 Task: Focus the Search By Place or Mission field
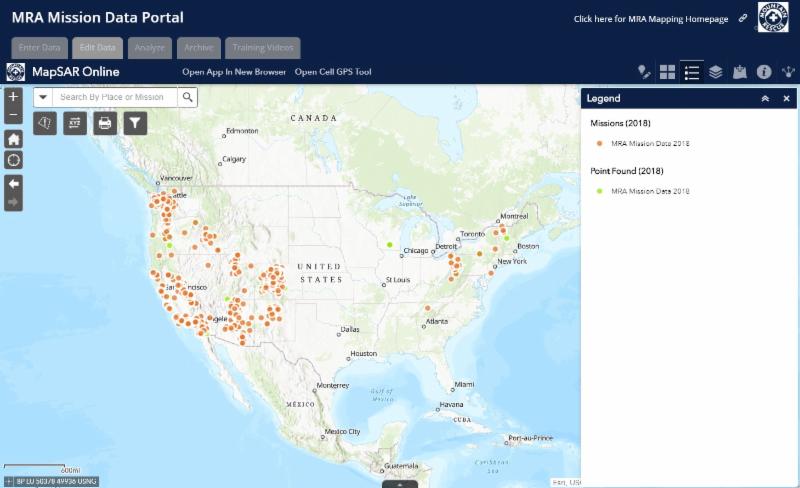click(x=115, y=97)
